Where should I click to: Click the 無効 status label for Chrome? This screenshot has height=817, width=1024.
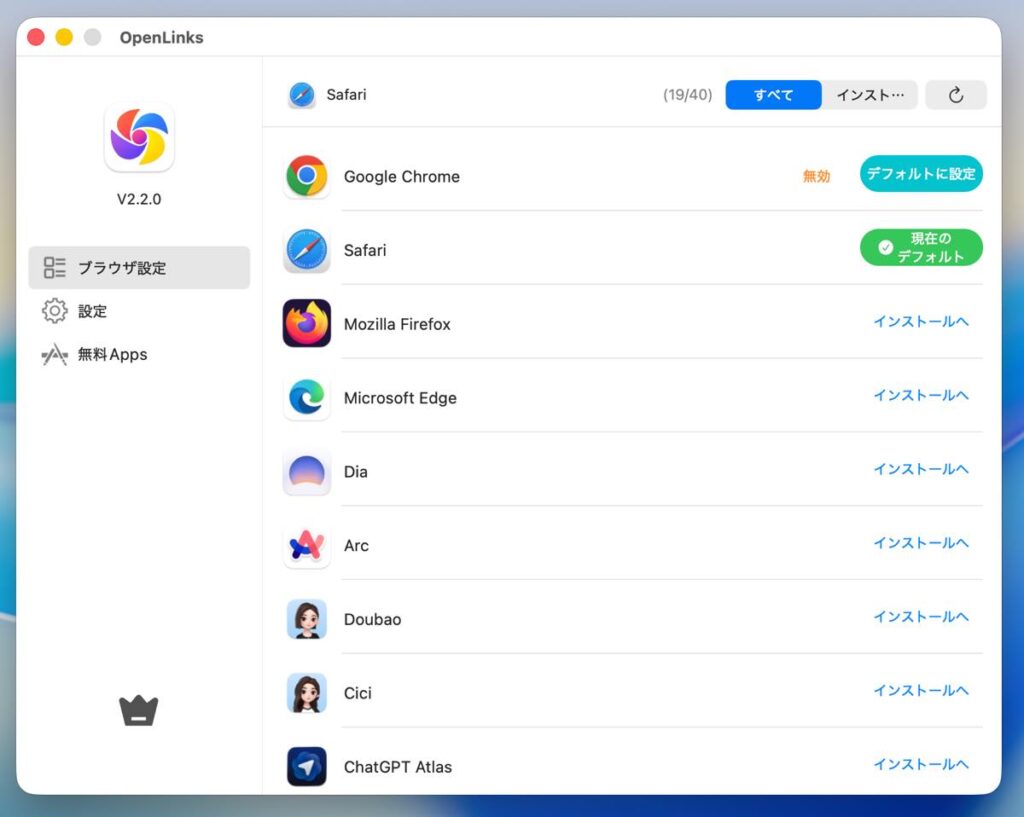[816, 176]
